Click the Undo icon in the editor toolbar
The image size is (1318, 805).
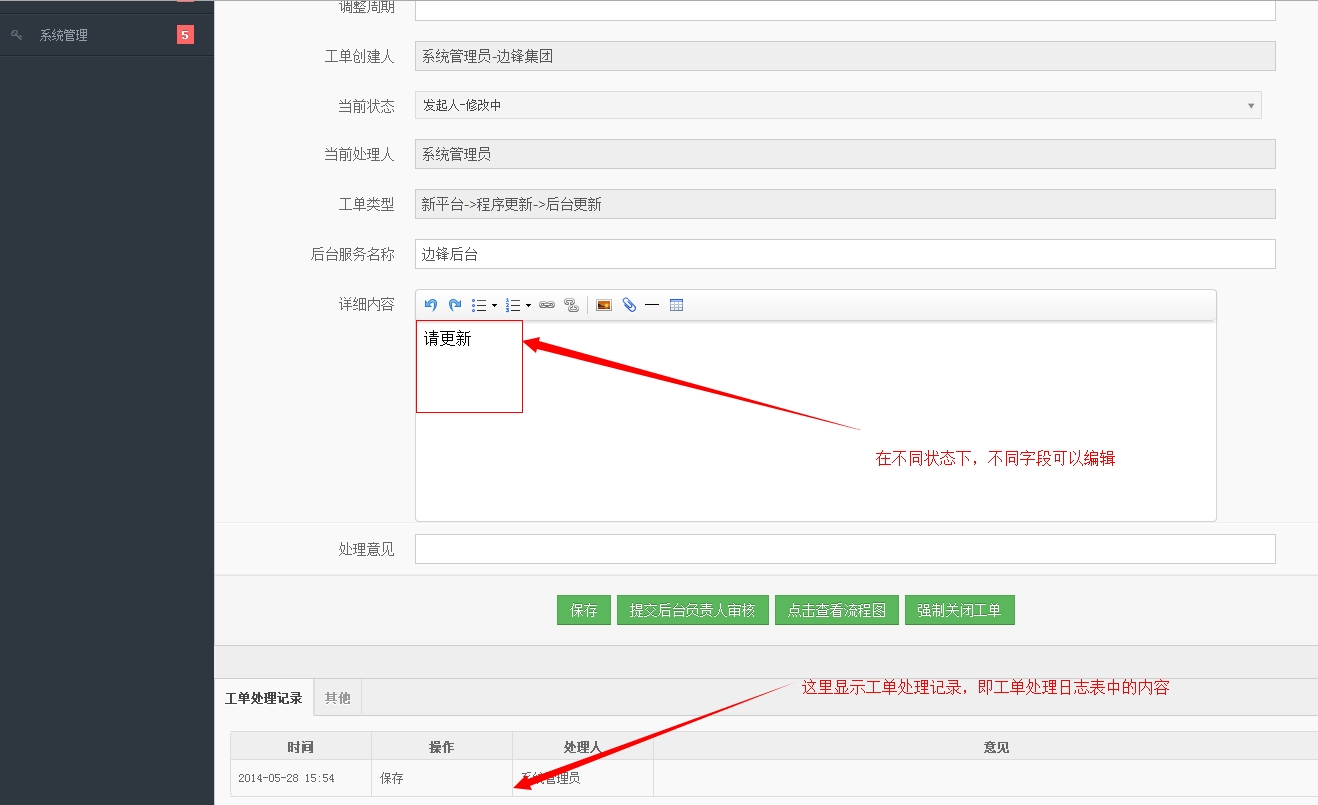431,305
